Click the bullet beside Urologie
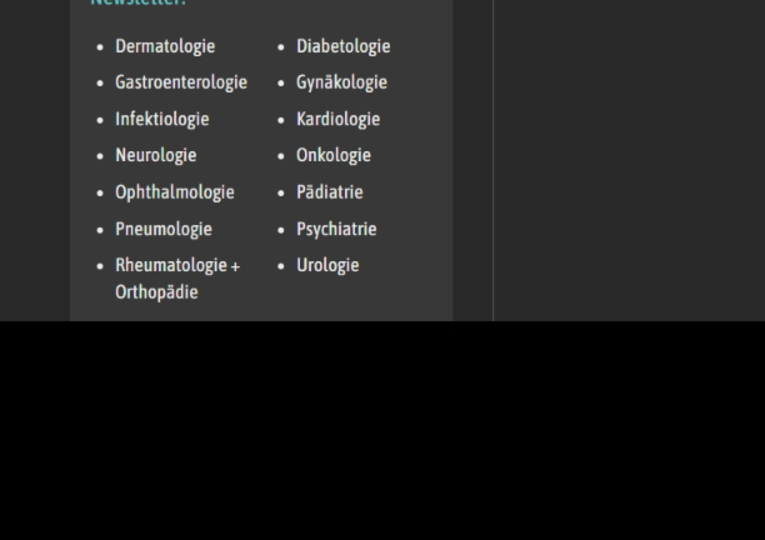The height and width of the screenshot is (540, 765). (x=281, y=266)
